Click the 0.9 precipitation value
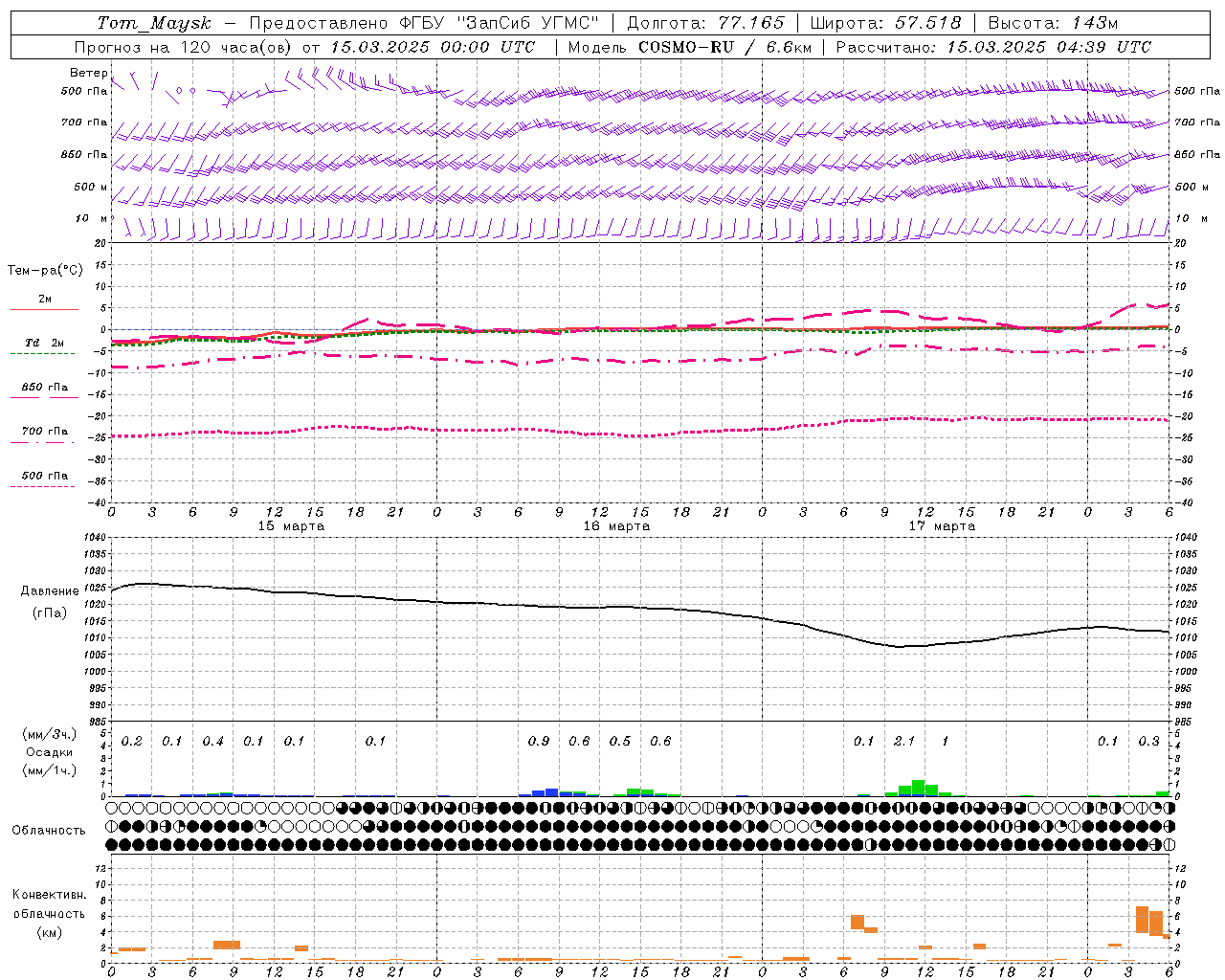Viewport: 1225px width, 980px height. (539, 742)
